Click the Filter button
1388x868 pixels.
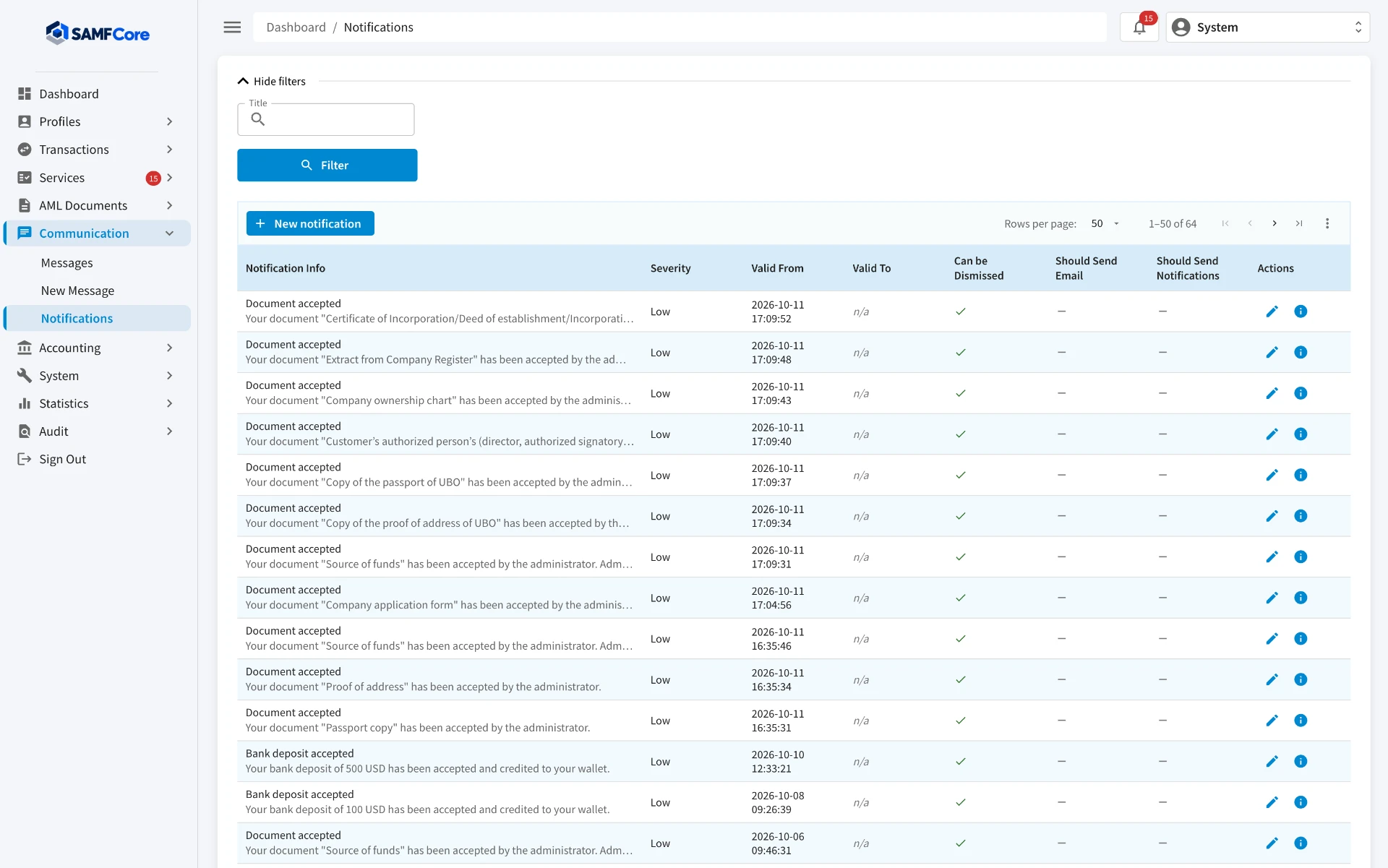coord(327,165)
